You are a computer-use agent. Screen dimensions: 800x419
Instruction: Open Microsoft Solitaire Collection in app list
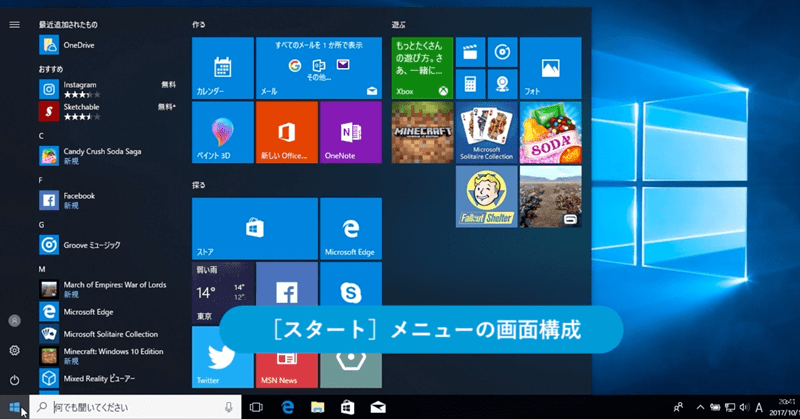click(108, 334)
